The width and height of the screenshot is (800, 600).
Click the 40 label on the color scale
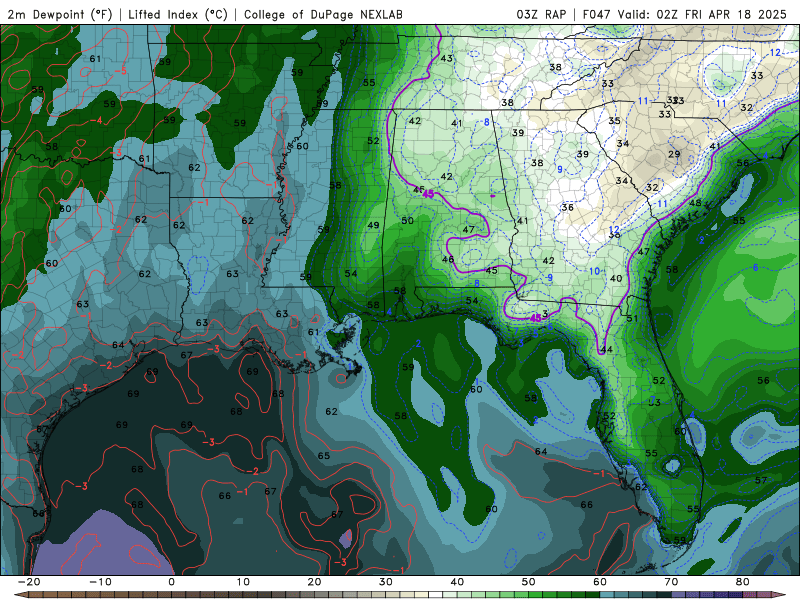click(x=457, y=582)
